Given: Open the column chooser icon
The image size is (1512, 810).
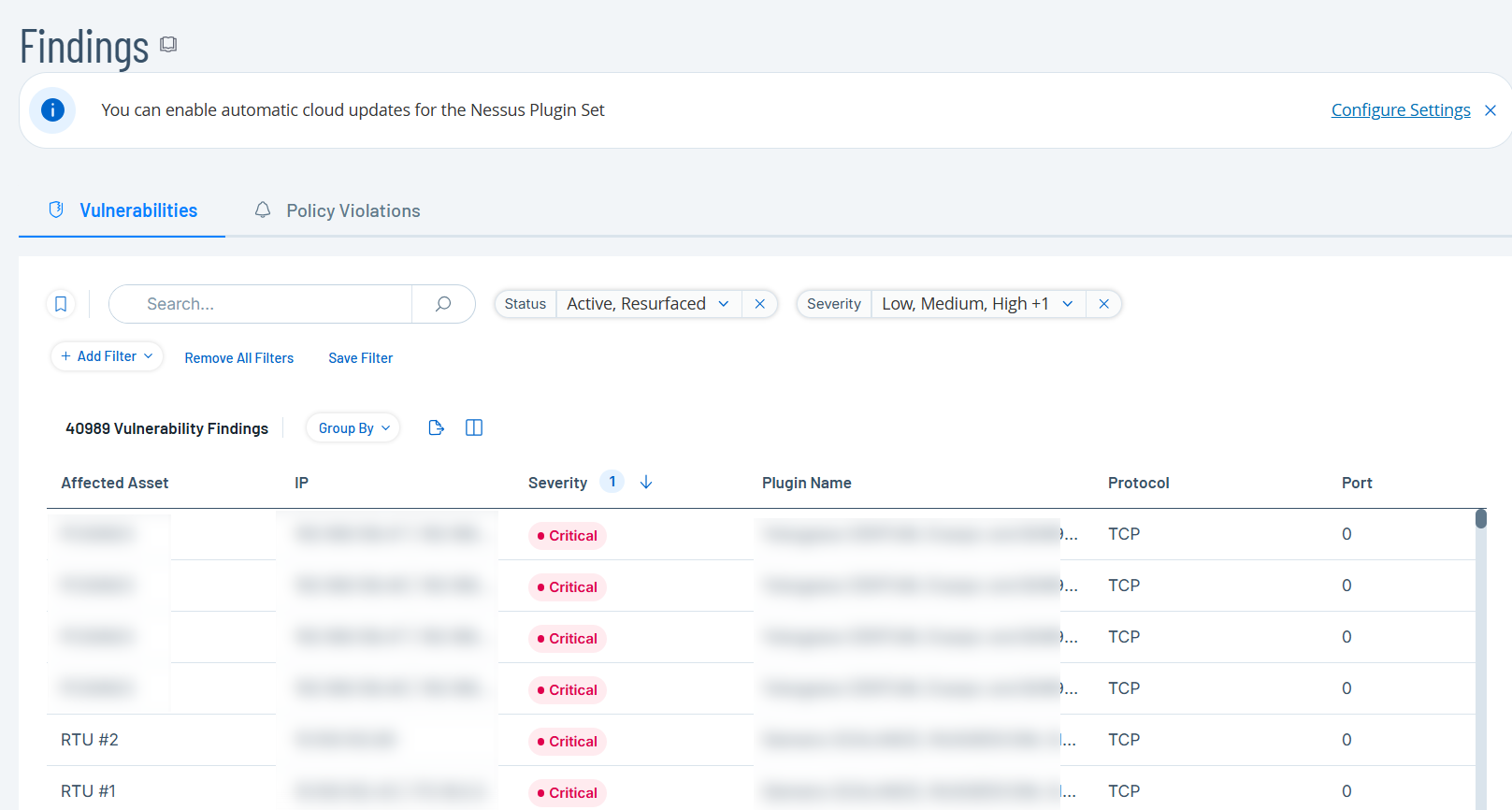Looking at the screenshot, I should point(474,427).
